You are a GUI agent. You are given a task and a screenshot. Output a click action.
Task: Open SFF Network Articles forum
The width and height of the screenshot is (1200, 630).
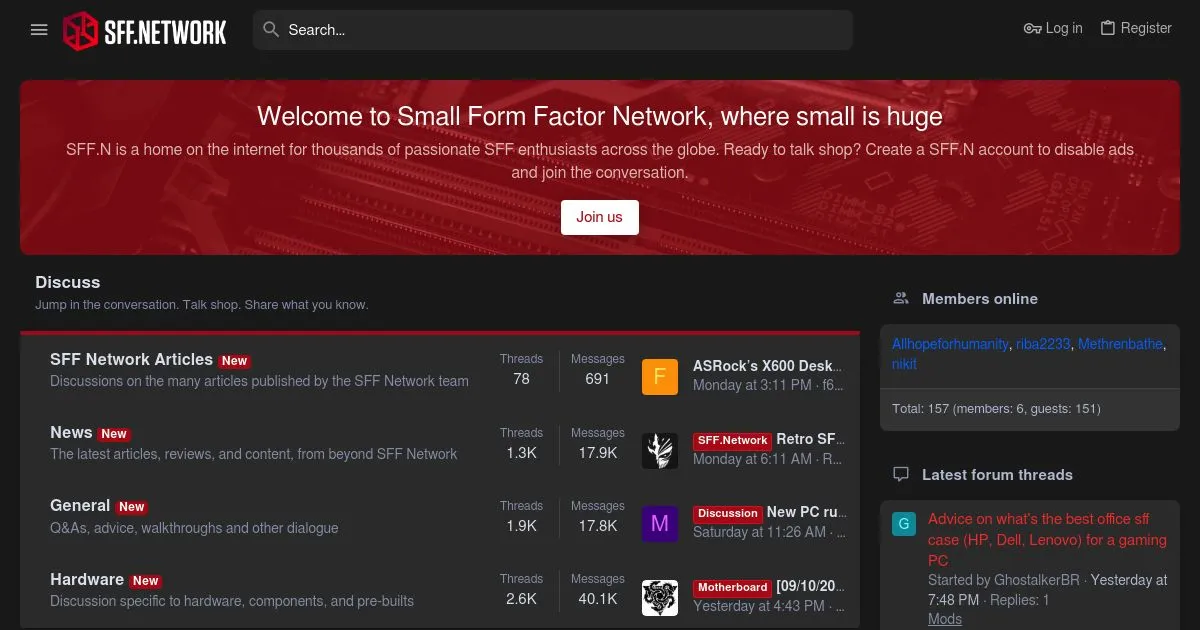click(x=131, y=359)
